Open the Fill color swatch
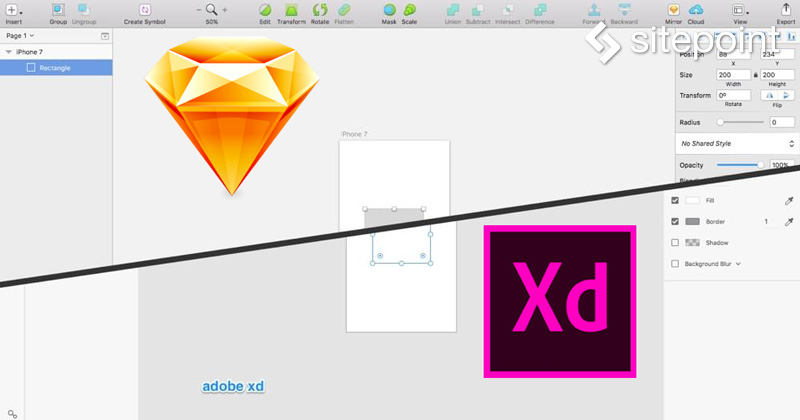 point(692,201)
